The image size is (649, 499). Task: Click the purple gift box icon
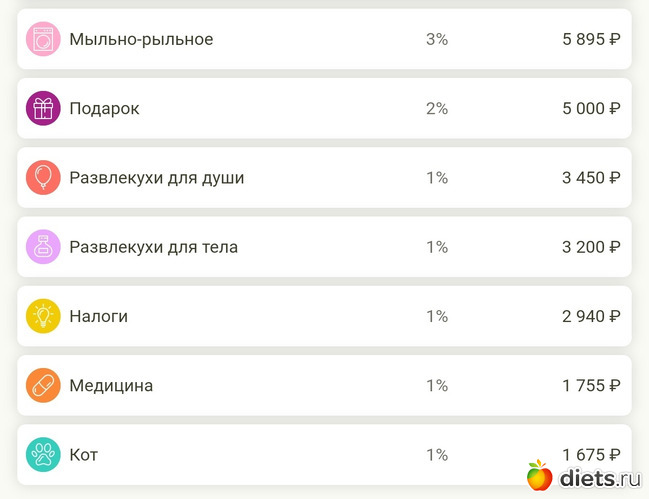[x=43, y=108]
